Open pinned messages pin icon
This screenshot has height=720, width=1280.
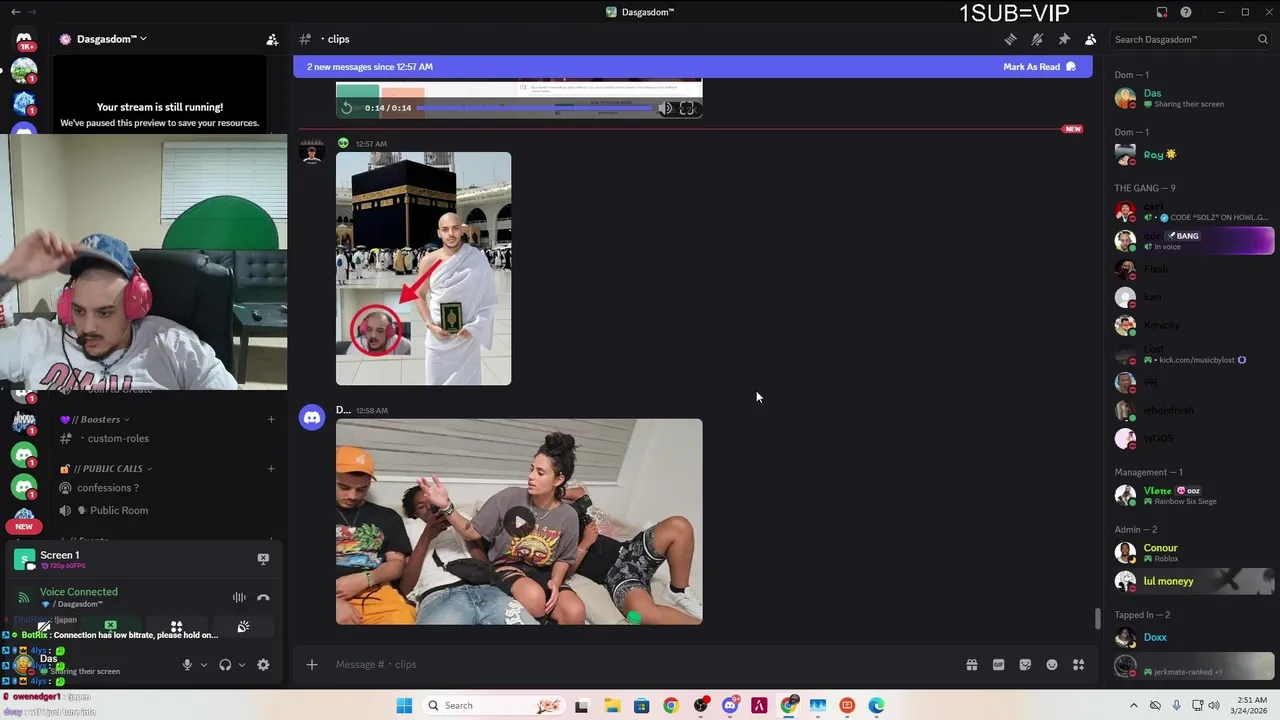pyautogui.click(x=1064, y=39)
